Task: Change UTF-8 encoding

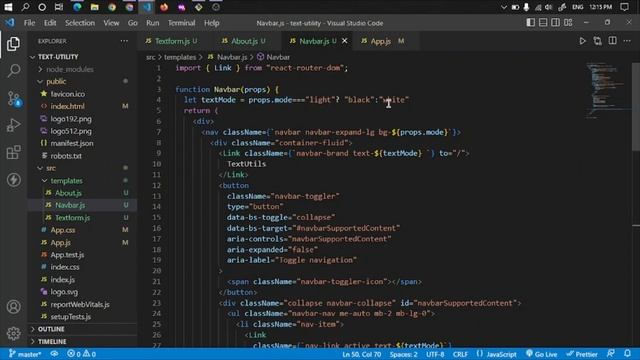Action: click(435, 354)
